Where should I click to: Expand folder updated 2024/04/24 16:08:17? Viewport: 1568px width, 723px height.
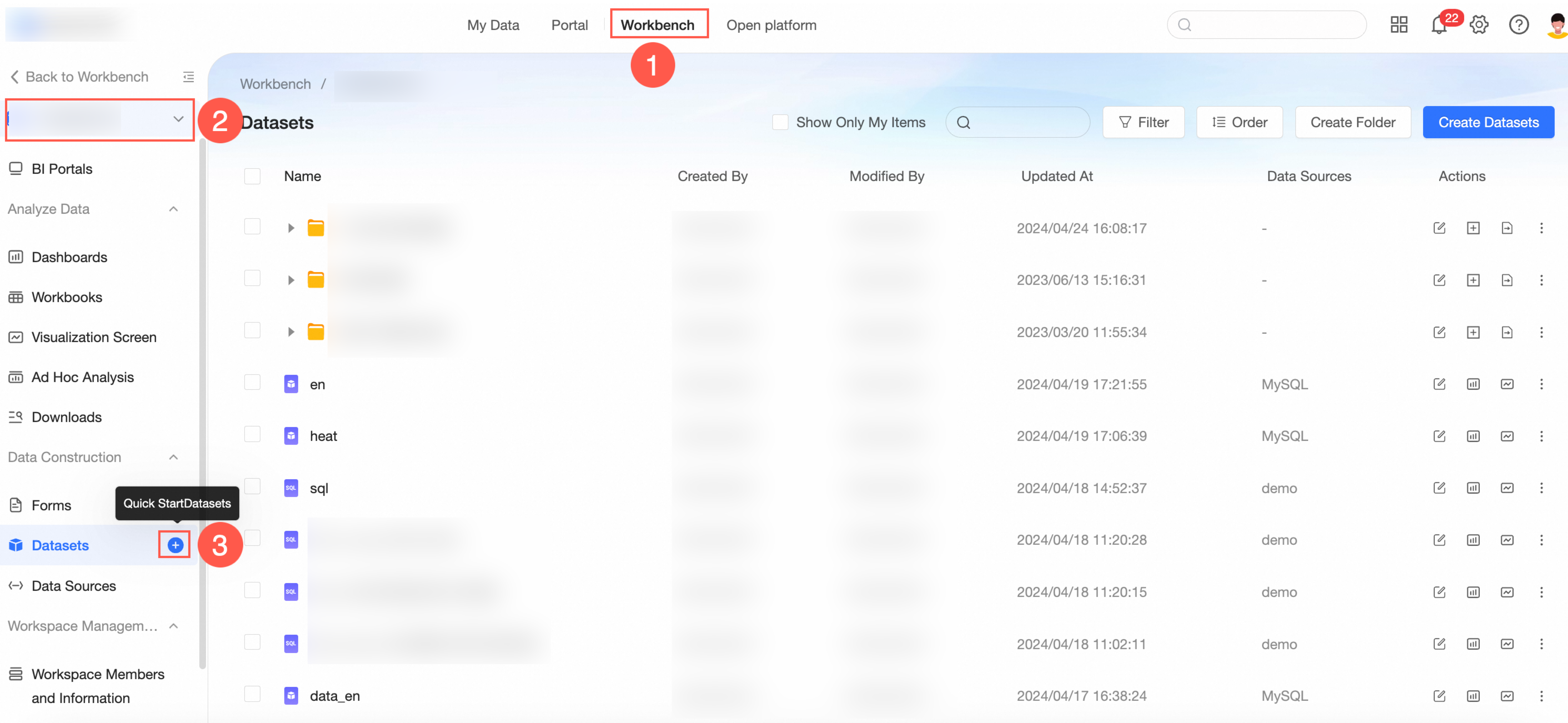pos(291,228)
